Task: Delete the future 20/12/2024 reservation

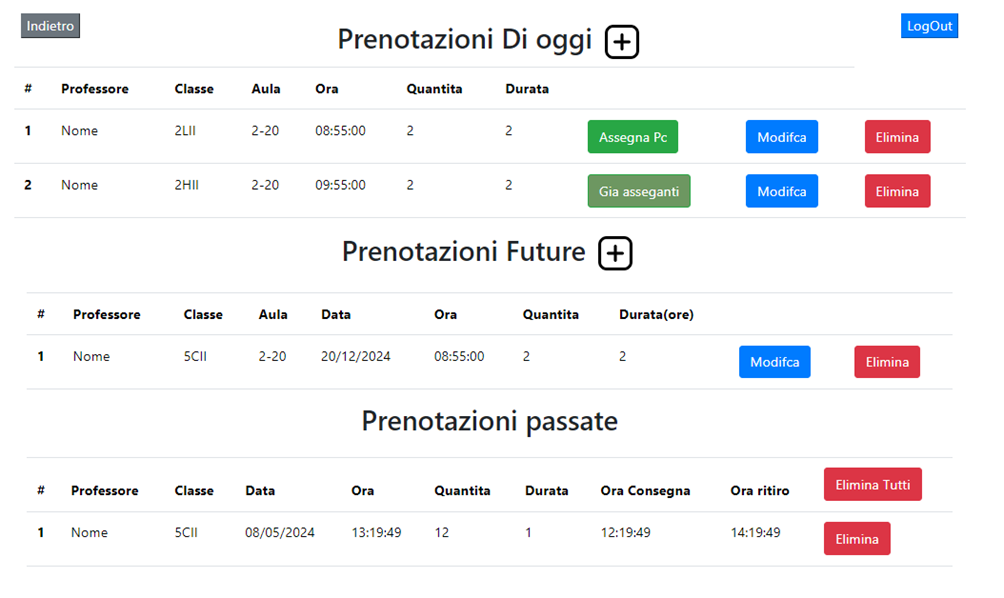Action: 886,362
